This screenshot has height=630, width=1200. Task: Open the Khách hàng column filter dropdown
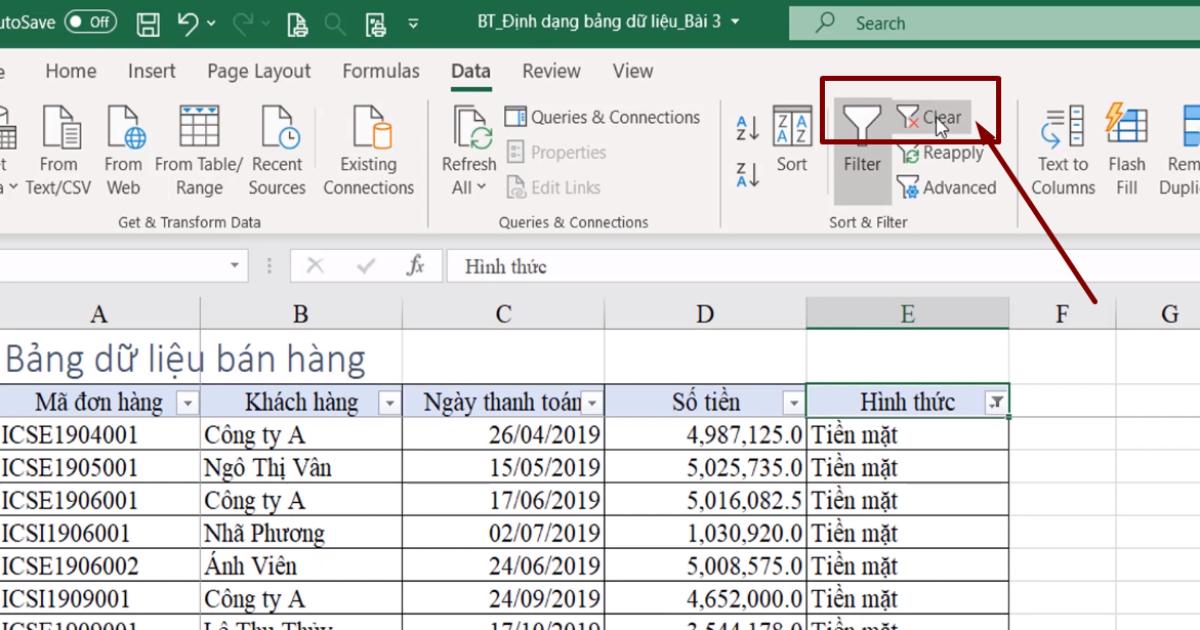tap(388, 401)
